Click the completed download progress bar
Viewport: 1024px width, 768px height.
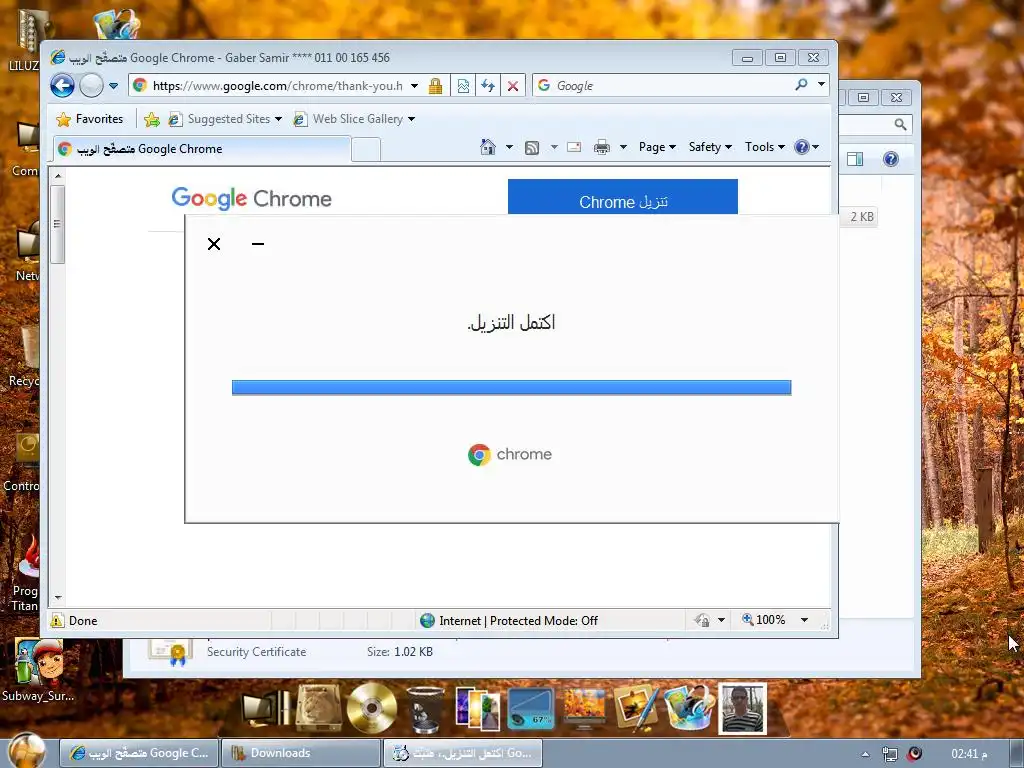(x=511, y=387)
